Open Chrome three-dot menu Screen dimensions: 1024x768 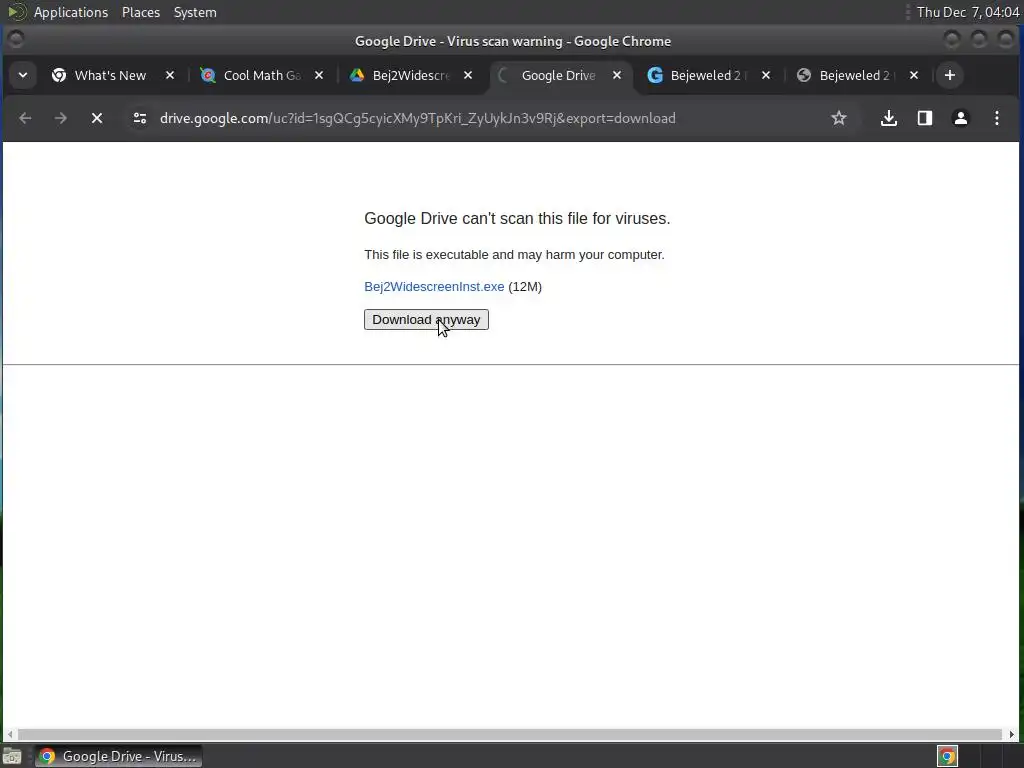[997, 118]
